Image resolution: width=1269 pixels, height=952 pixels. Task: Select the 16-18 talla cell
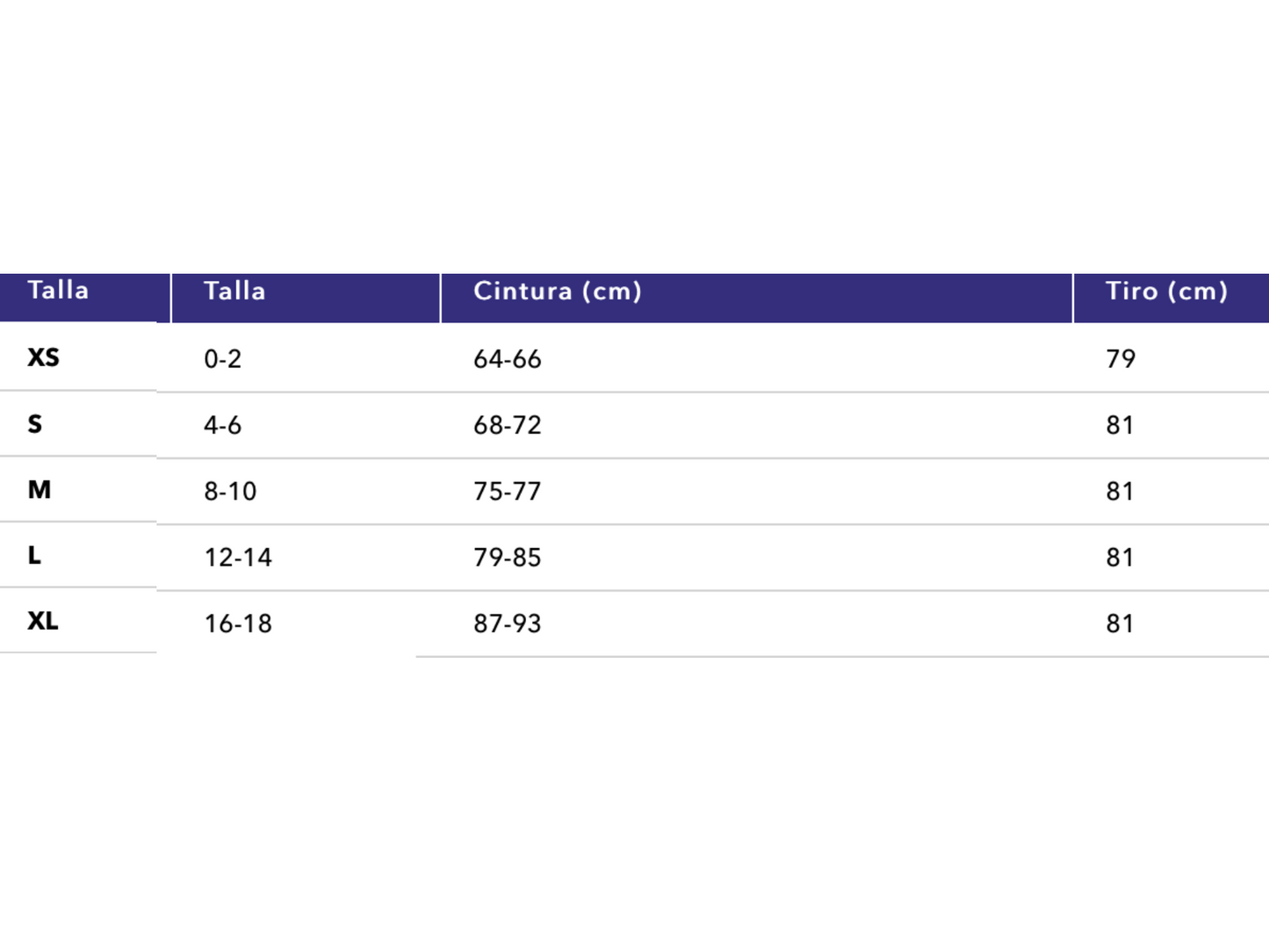point(238,624)
